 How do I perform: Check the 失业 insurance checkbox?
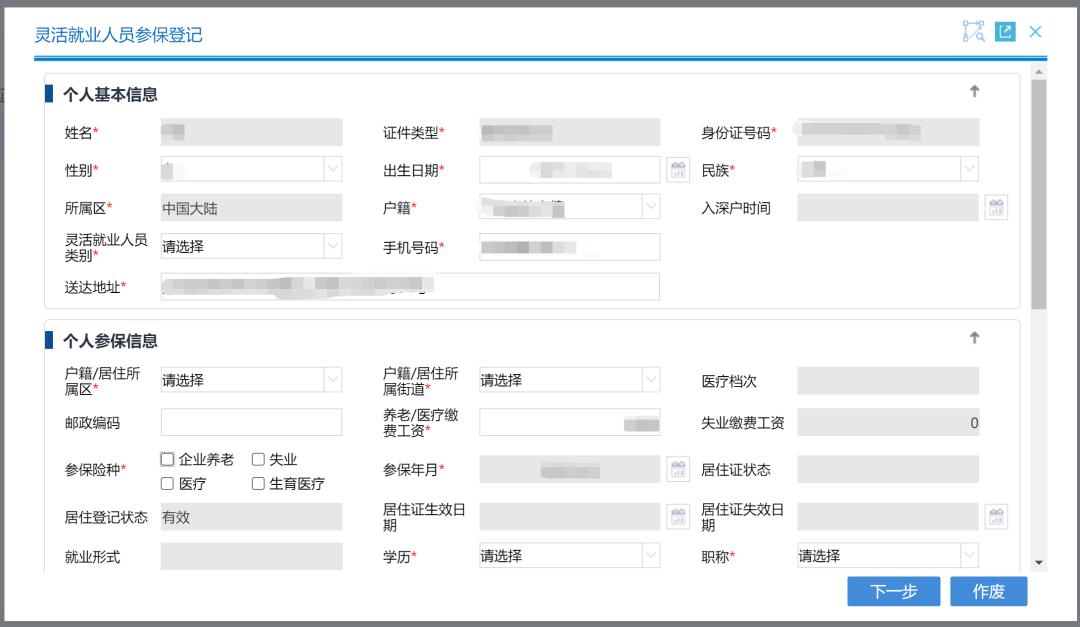[256, 457]
